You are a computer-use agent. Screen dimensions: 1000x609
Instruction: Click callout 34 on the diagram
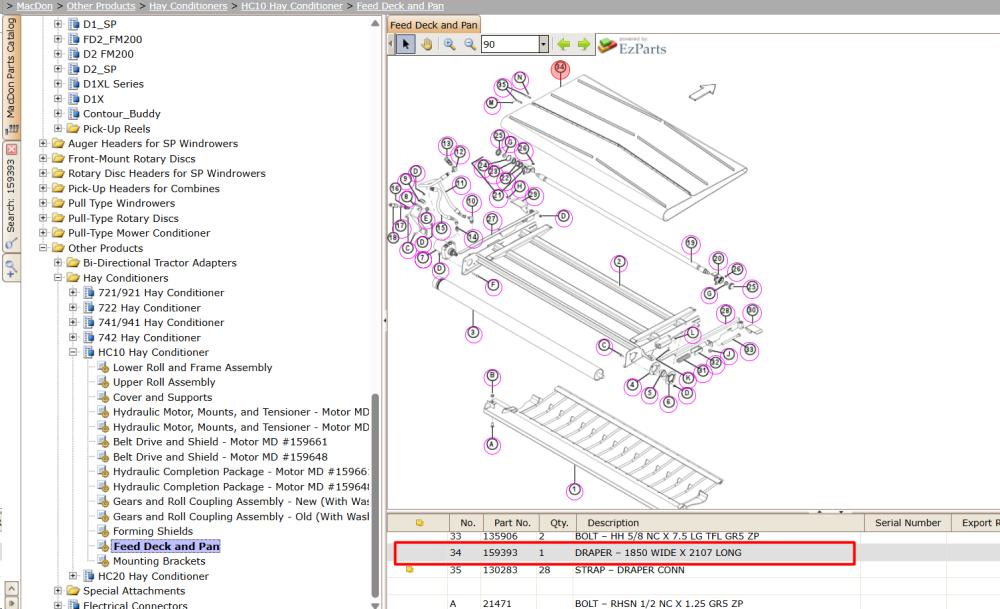(x=560, y=68)
